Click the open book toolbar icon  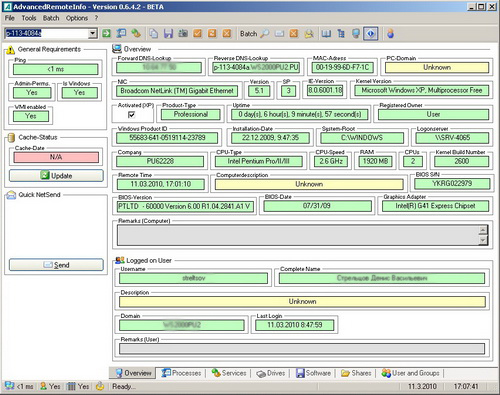tap(326, 33)
